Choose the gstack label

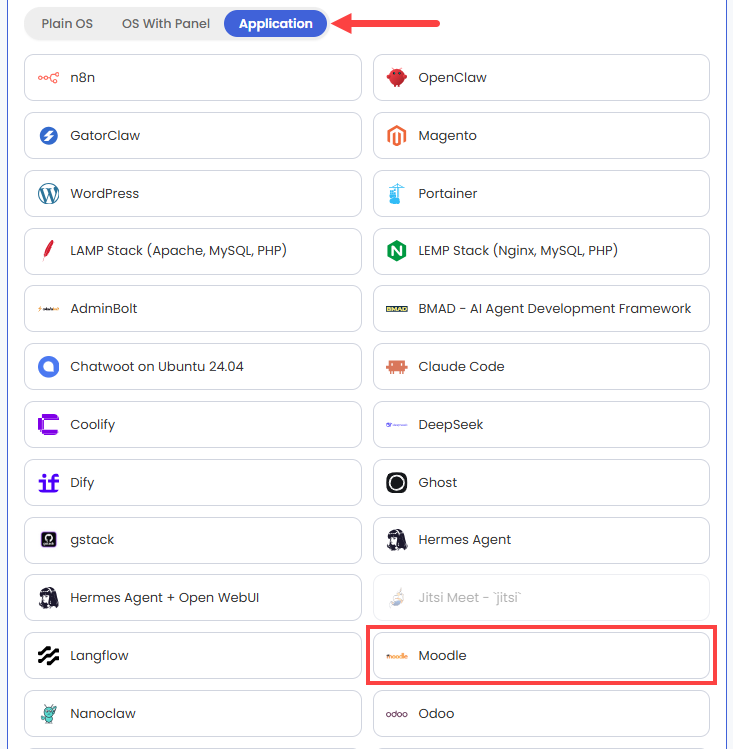coord(92,540)
